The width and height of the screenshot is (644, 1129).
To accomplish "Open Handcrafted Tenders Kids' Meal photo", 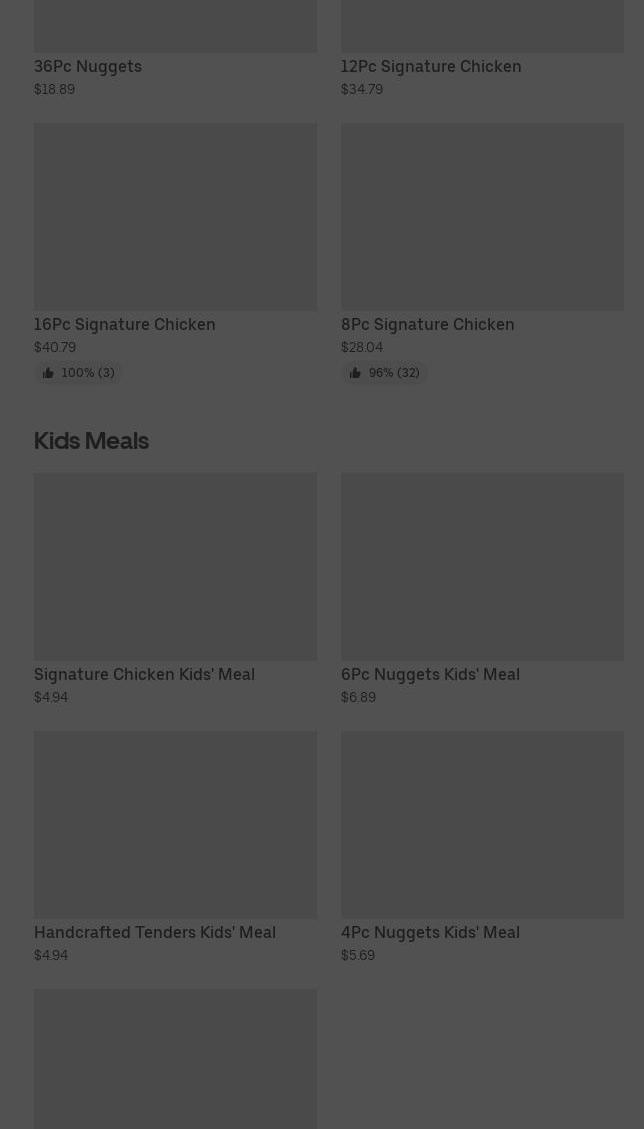I will tap(175, 824).
